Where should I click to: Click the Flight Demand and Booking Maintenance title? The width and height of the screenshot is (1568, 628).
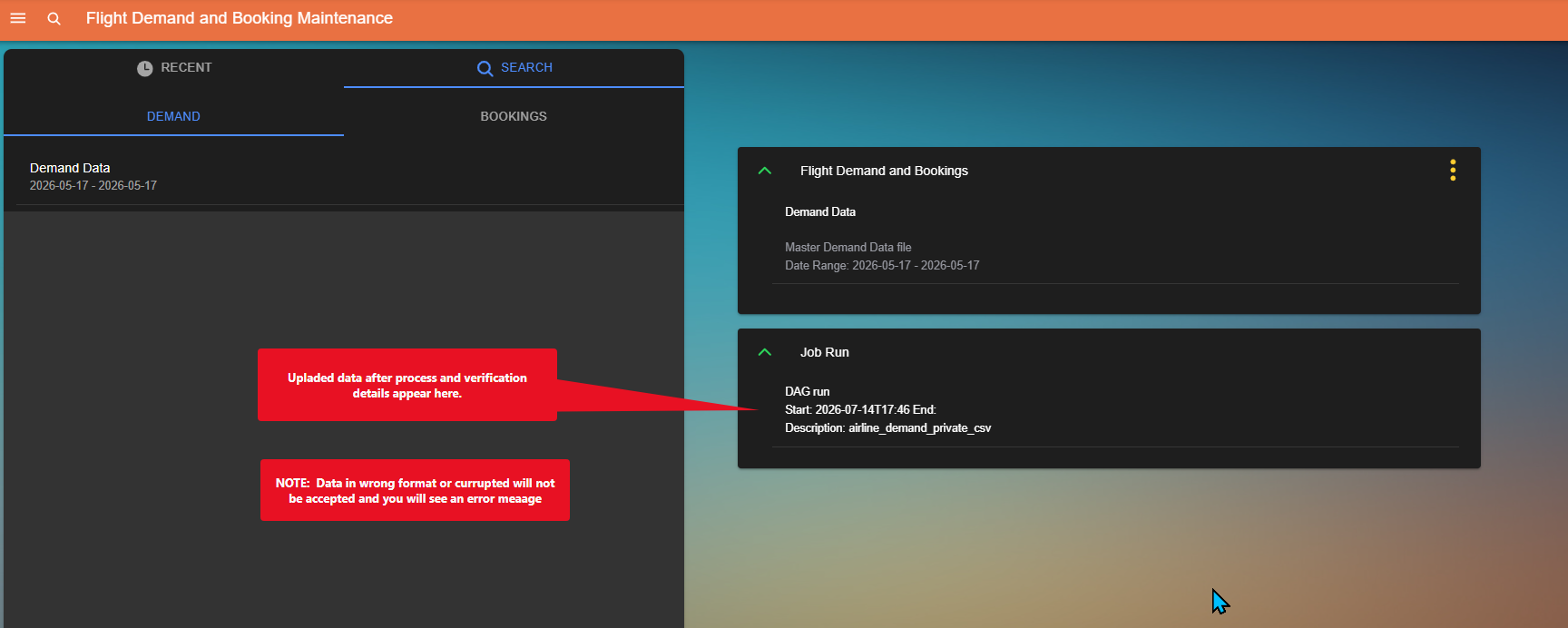240,18
